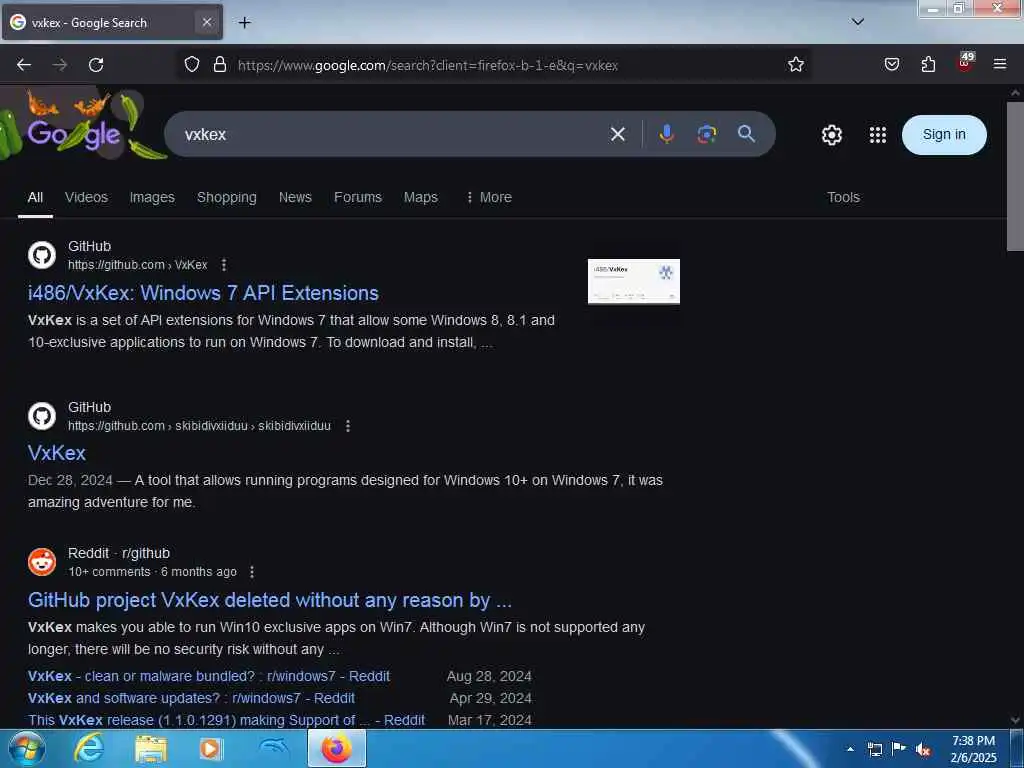Open the search Tools options
This screenshot has width=1024, height=768.
coord(843,197)
